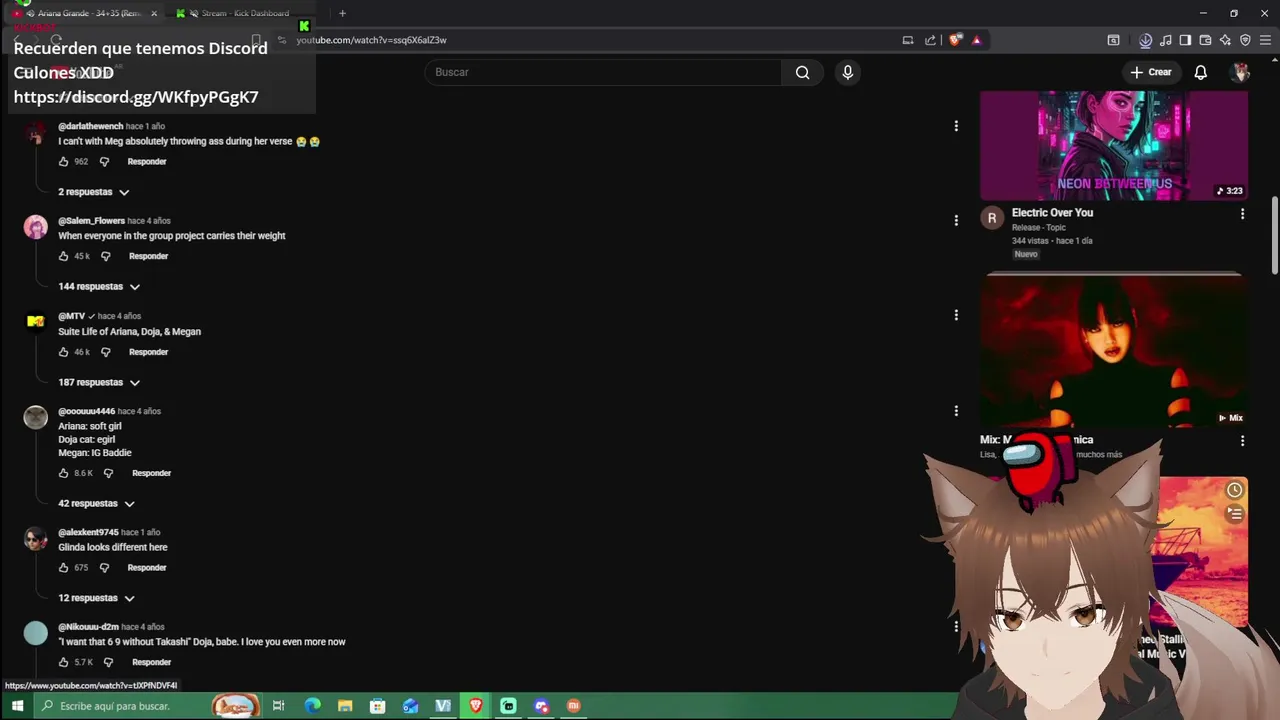Reply to the @darlathewench comment
This screenshot has height=720, width=1280.
pos(147,161)
